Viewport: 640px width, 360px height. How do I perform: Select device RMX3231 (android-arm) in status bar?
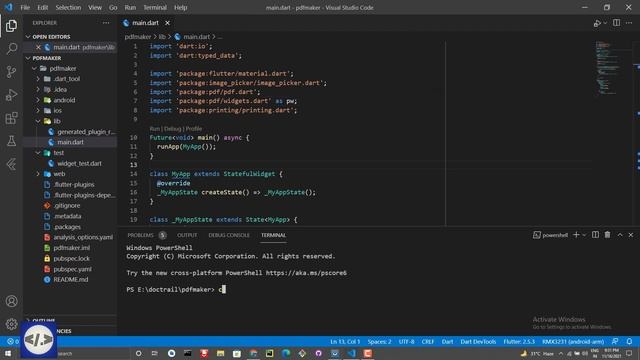(573, 342)
